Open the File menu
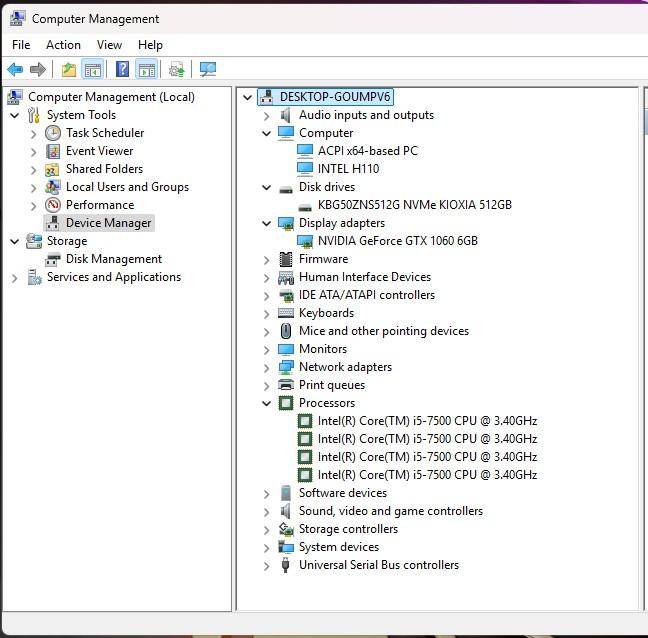Image resolution: width=648 pixels, height=638 pixels. click(x=21, y=45)
